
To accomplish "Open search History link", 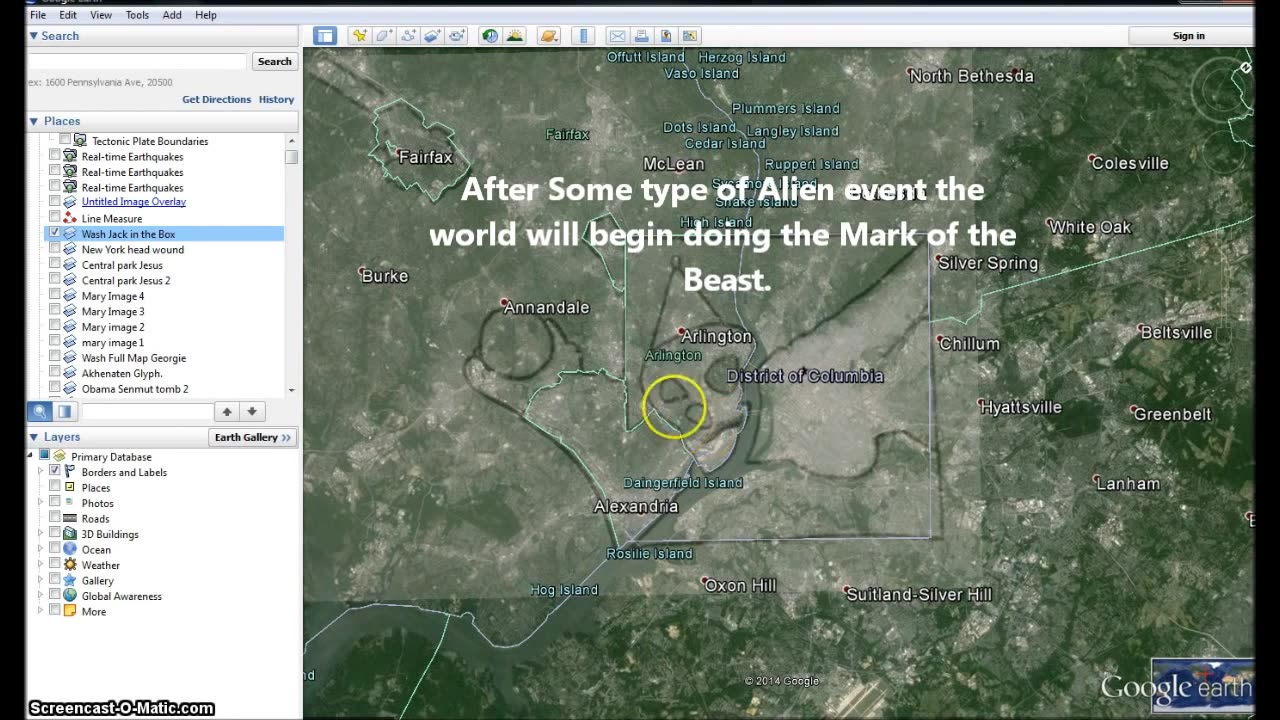I will (276, 99).
